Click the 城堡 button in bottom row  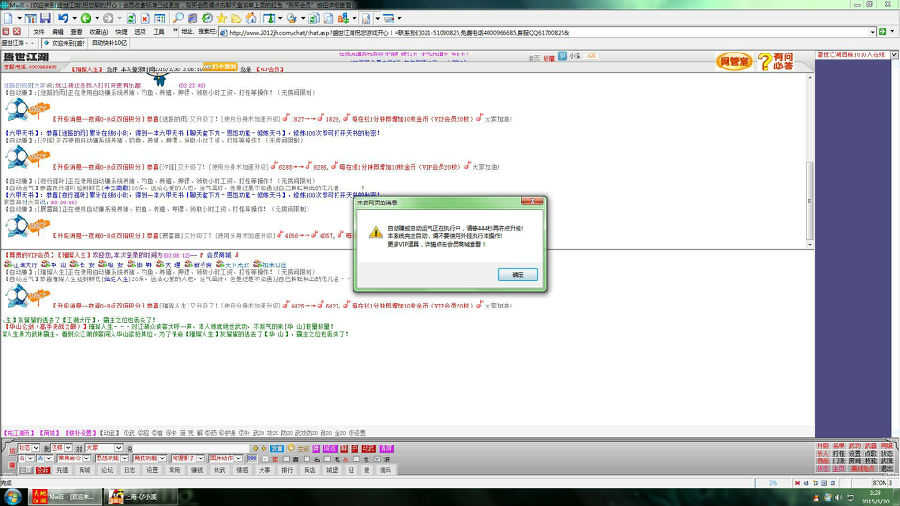(332, 470)
